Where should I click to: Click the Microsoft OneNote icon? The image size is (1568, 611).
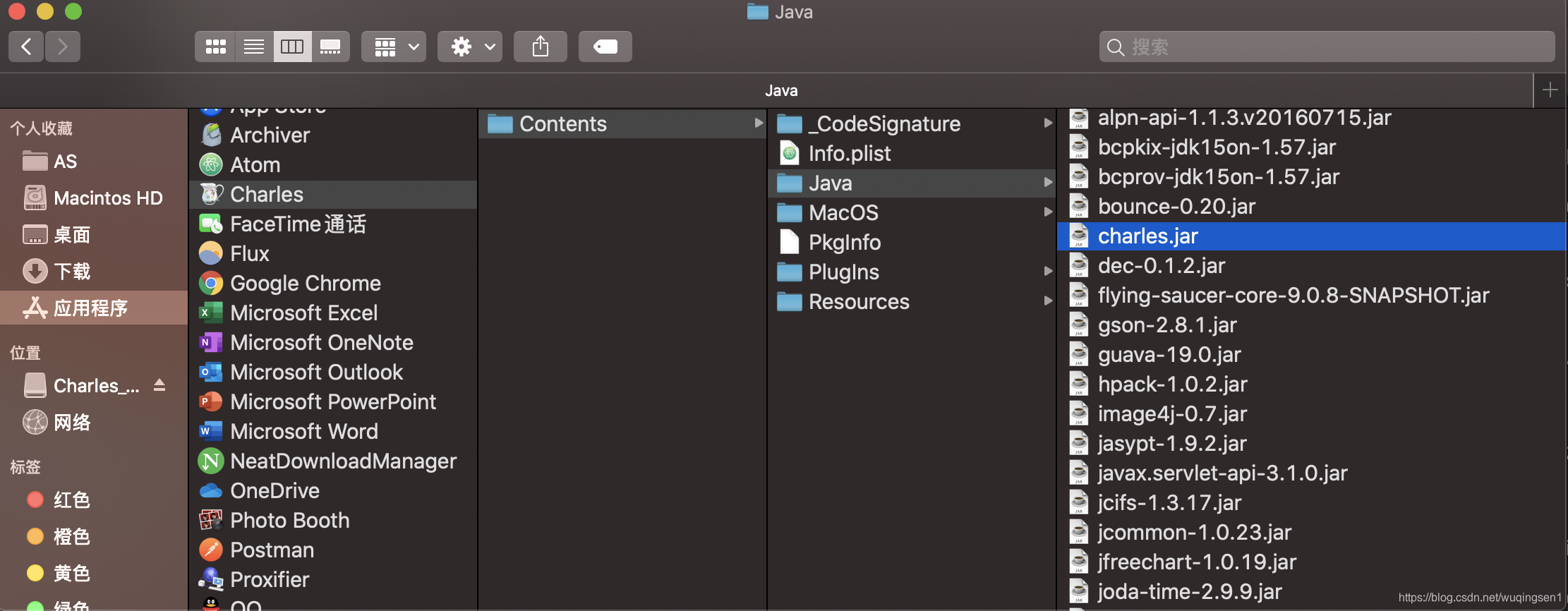(x=211, y=342)
